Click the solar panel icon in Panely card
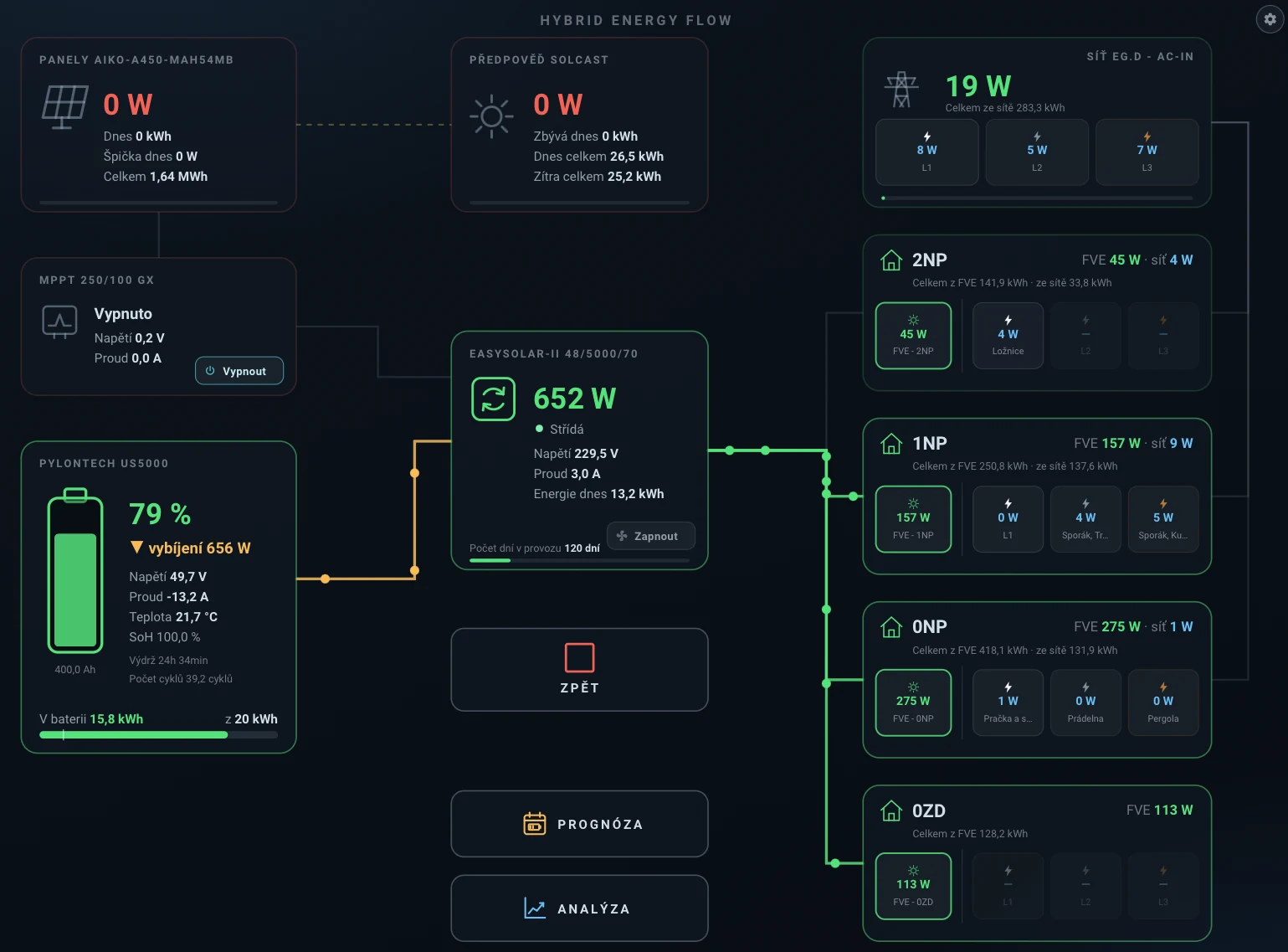 [x=64, y=107]
